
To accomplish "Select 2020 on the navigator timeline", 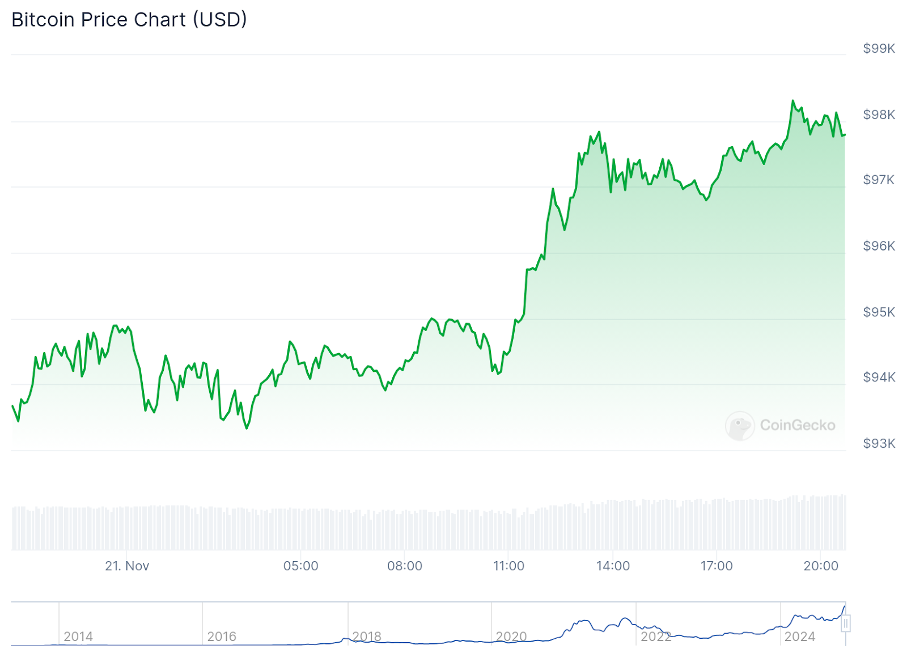I will click(x=511, y=636).
